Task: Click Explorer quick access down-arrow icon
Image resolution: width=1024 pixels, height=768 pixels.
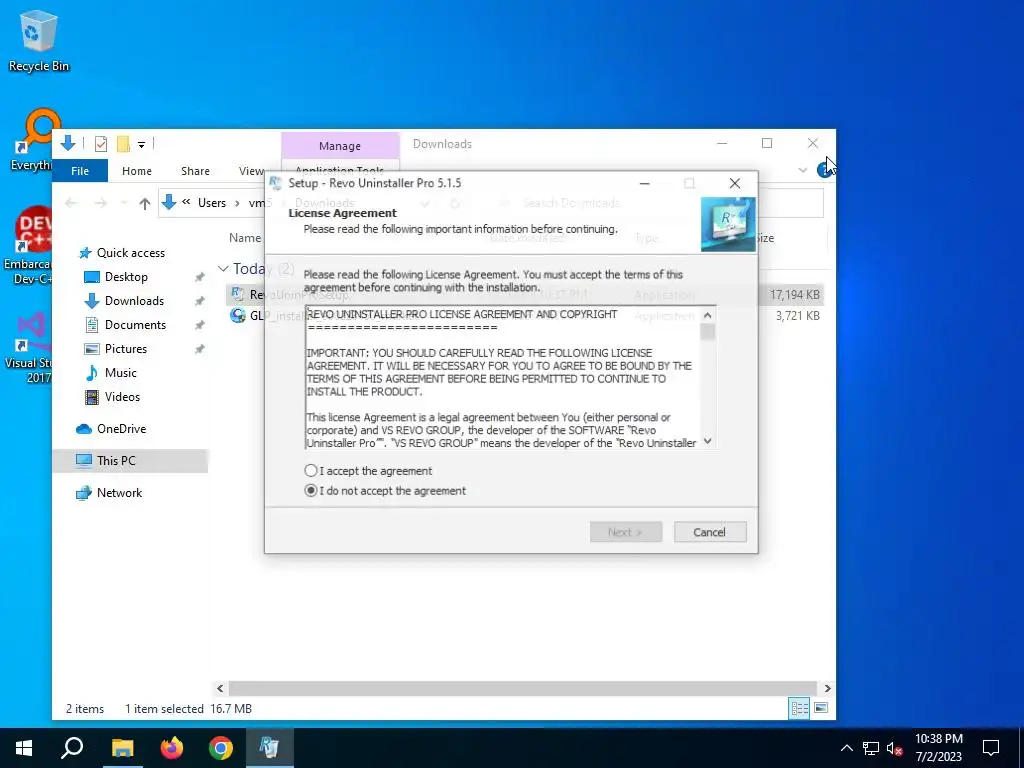Action: pos(68,143)
